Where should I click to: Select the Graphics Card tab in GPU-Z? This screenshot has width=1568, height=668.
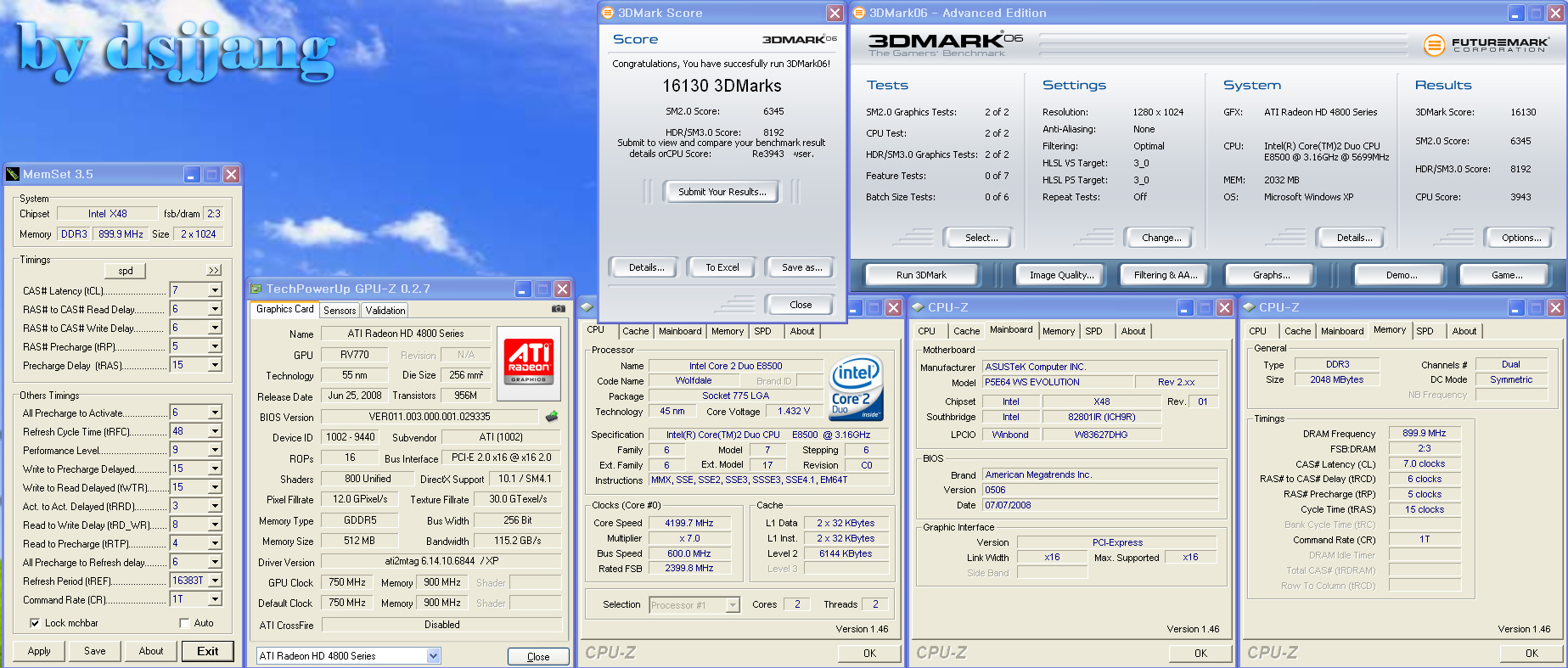(x=284, y=309)
